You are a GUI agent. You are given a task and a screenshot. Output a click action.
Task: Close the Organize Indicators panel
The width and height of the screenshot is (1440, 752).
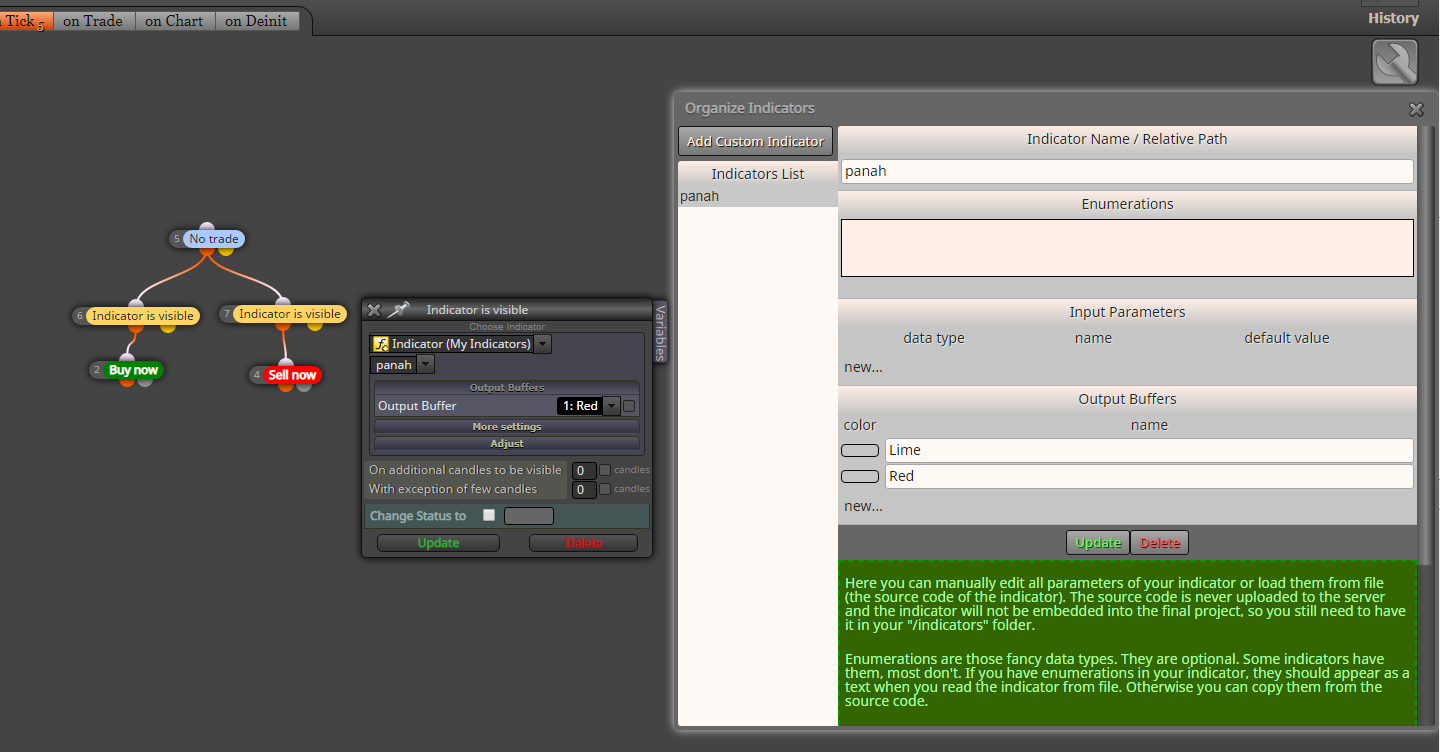point(1416,109)
